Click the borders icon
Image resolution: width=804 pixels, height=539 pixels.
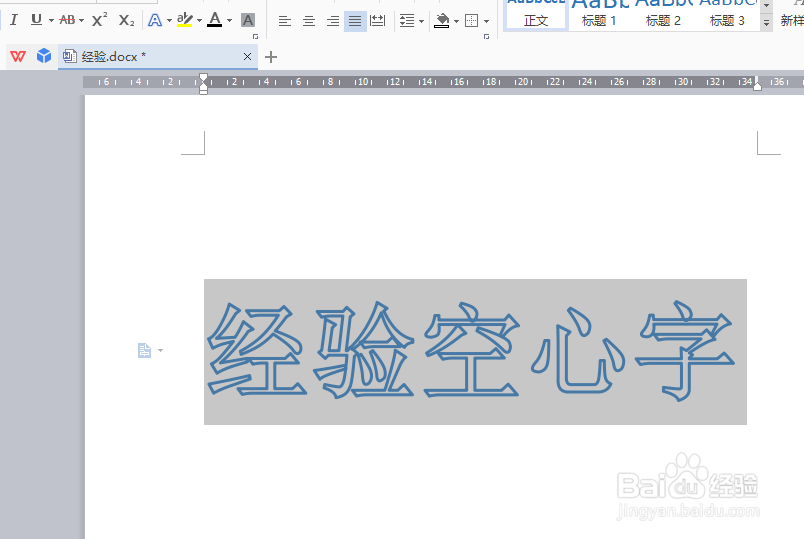point(471,21)
